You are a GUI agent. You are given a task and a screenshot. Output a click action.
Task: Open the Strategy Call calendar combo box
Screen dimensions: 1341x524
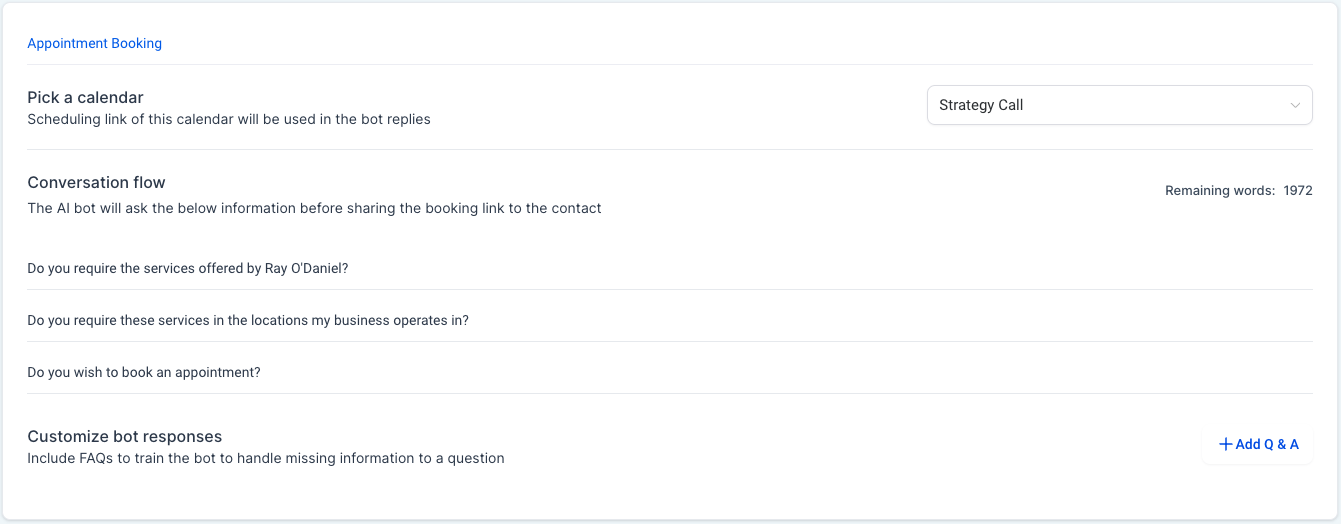pyautogui.click(x=1118, y=105)
